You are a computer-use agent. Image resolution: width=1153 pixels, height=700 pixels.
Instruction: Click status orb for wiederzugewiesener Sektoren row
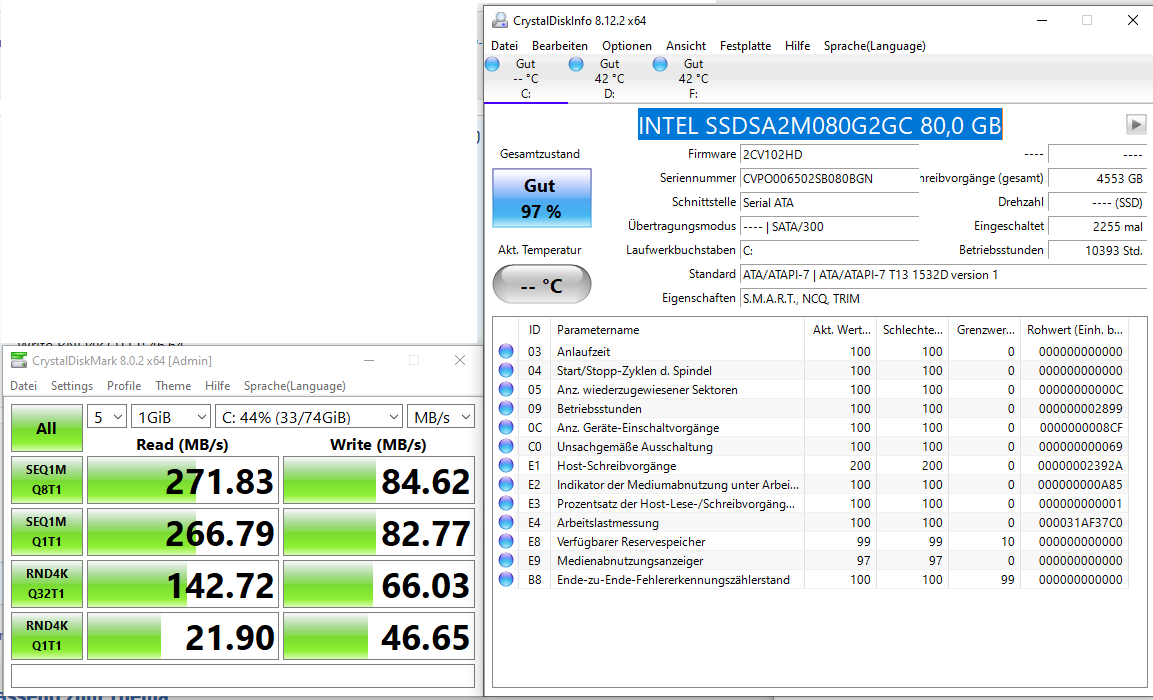pos(506,390)
